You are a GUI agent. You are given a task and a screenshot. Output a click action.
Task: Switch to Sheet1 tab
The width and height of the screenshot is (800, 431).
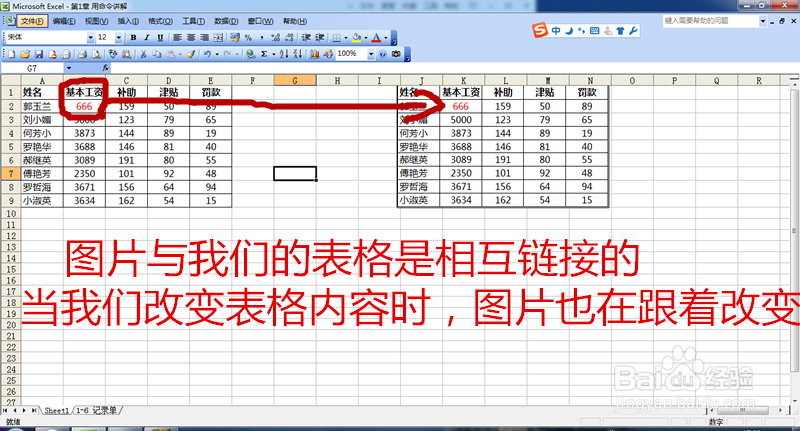click(x=57, y=410)
